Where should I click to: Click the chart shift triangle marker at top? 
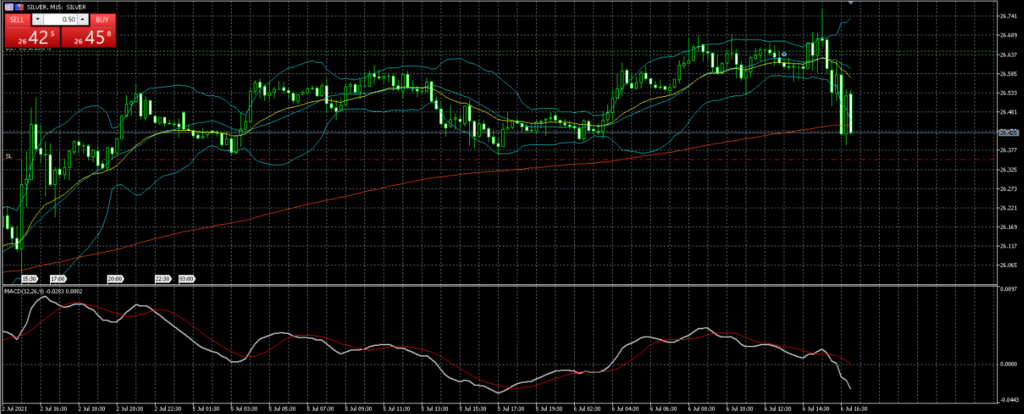[x=849, y=5]
